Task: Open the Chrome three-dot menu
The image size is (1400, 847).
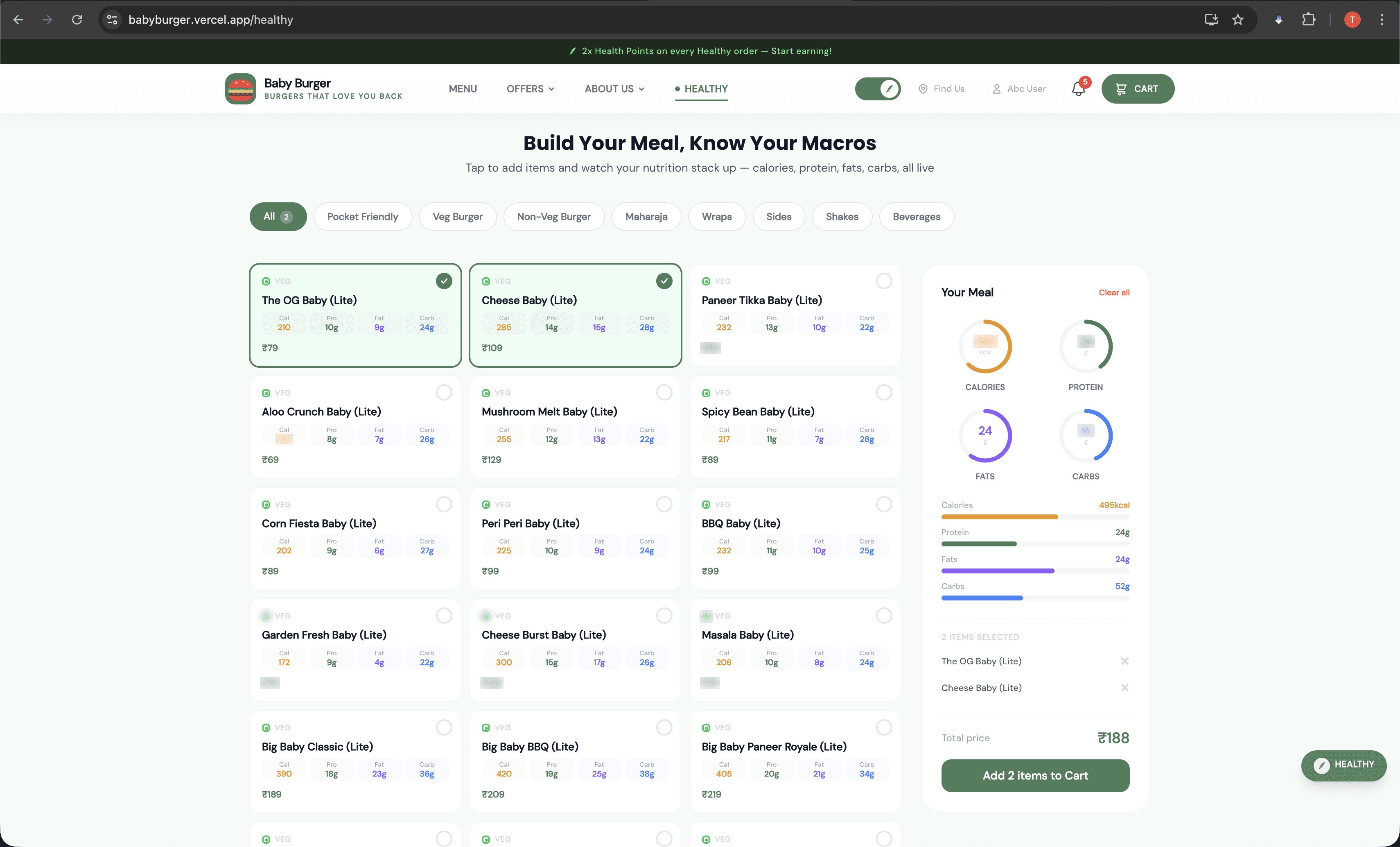Action: 1381,19
